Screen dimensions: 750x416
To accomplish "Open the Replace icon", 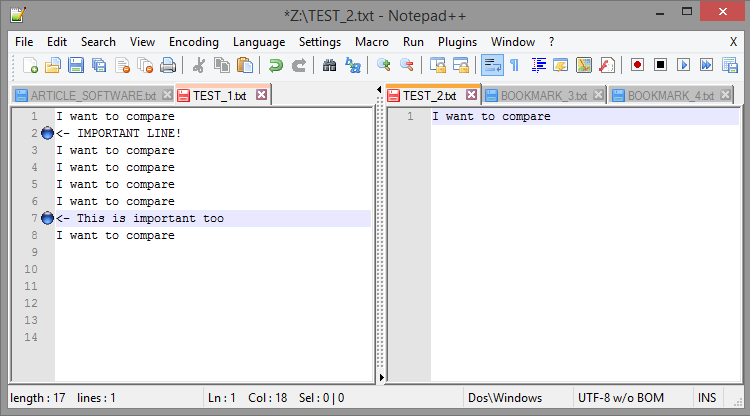I will pos(353,65).
